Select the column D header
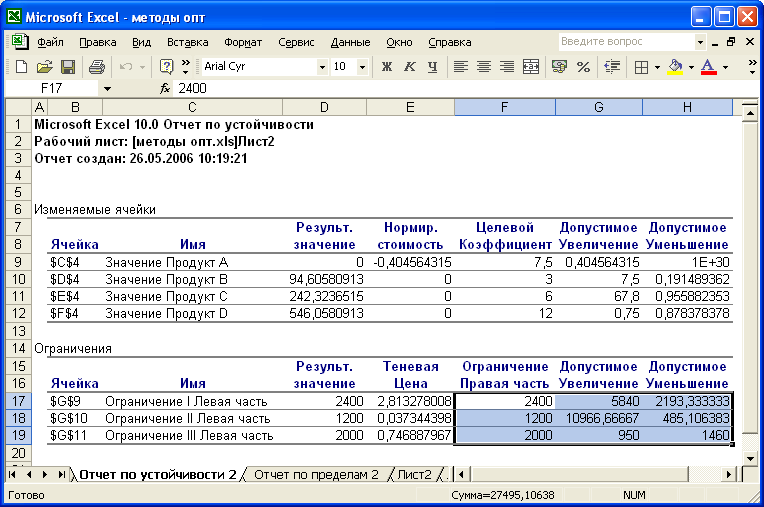The width and height of the screenshot is (764, 507). click(324, 107)
